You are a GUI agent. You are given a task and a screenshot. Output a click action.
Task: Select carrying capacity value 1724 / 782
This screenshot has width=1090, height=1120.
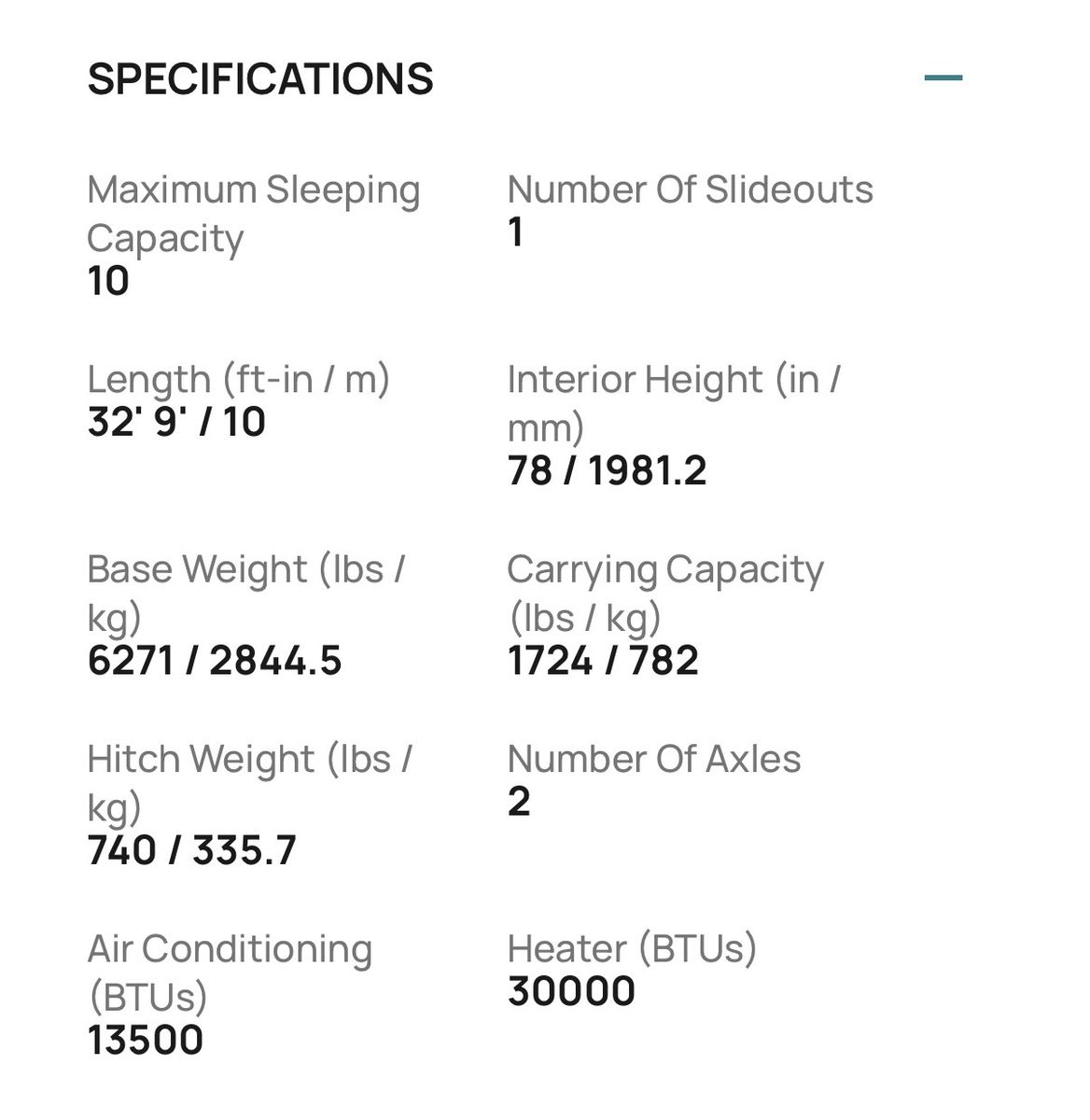603,661
